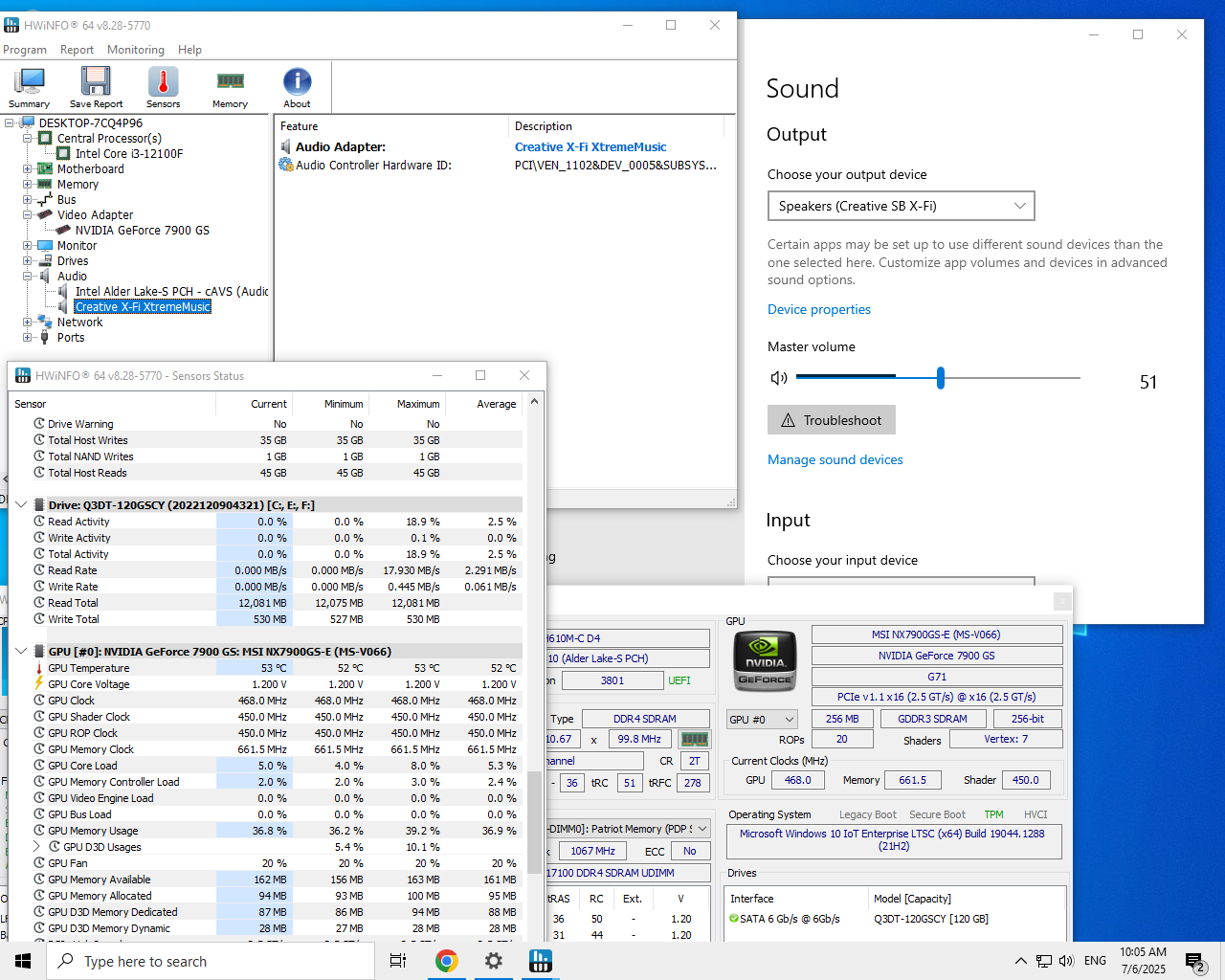This screenshot has width=1225, height=980.
Task: Open the GPU #0 selector dropdown
Action: tap(762, 719)
